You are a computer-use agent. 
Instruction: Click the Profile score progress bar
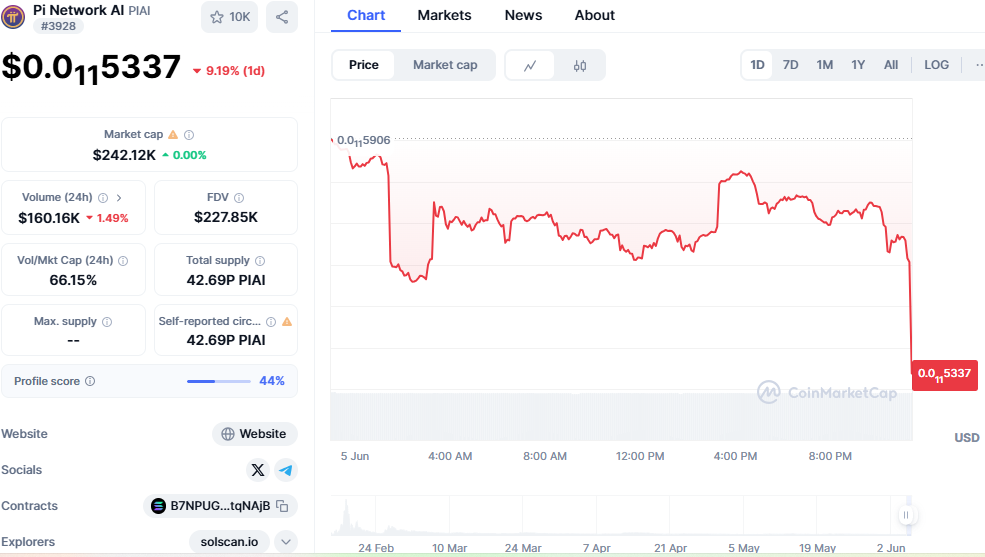[219, 381]
